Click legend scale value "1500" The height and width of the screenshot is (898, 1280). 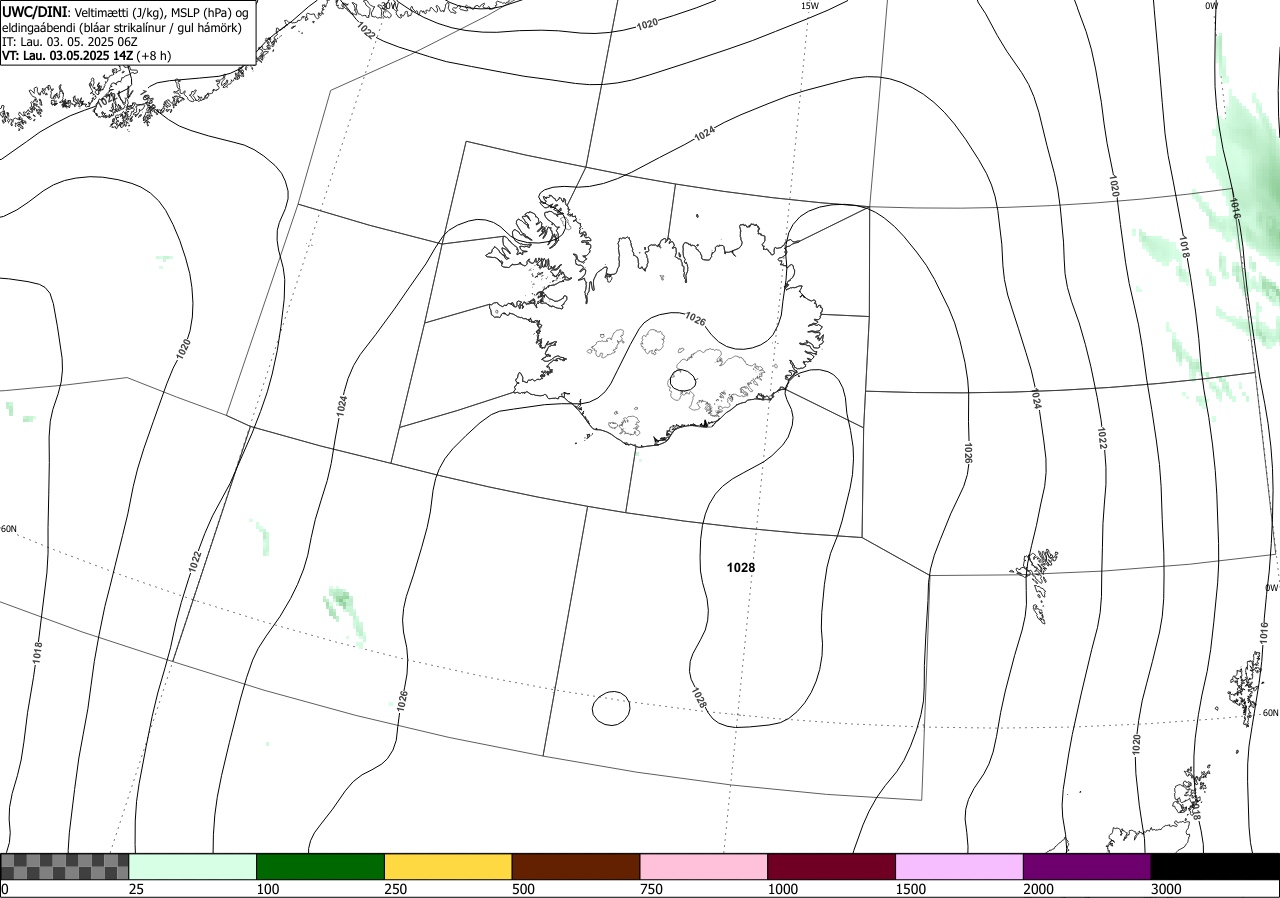[x=911, y=889]
